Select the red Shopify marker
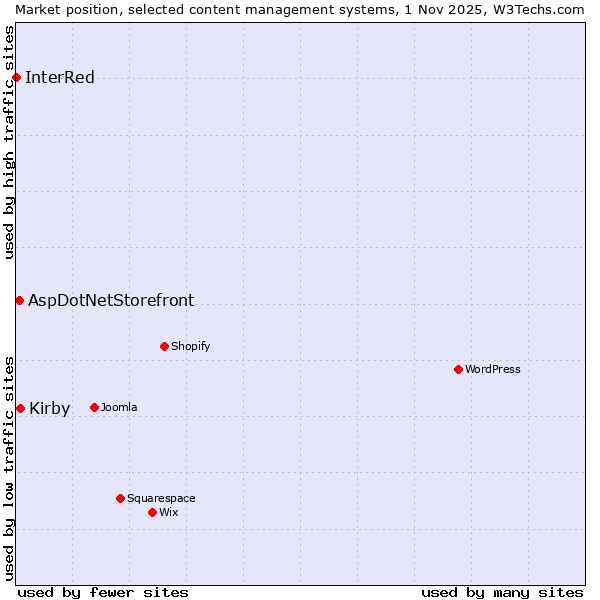 click(x=164, y=347)
